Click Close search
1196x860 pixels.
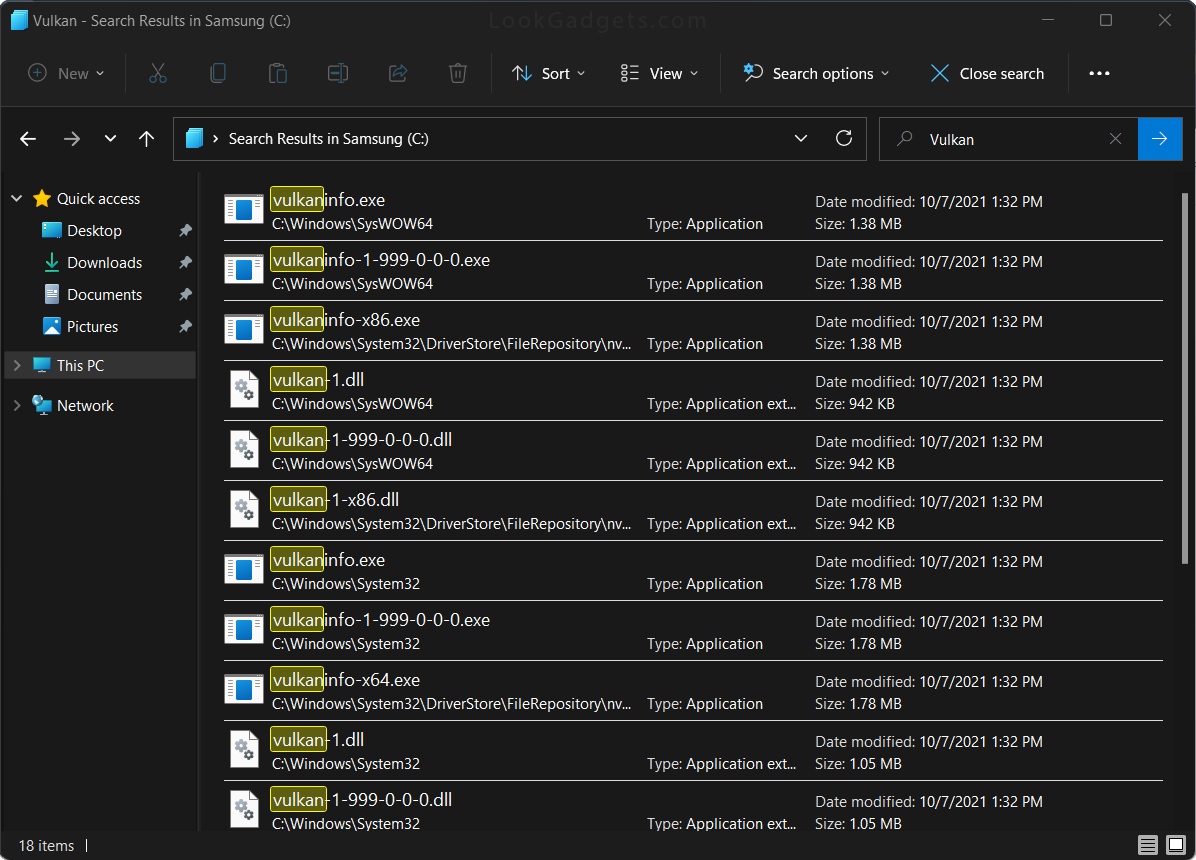tap(986, 73)
